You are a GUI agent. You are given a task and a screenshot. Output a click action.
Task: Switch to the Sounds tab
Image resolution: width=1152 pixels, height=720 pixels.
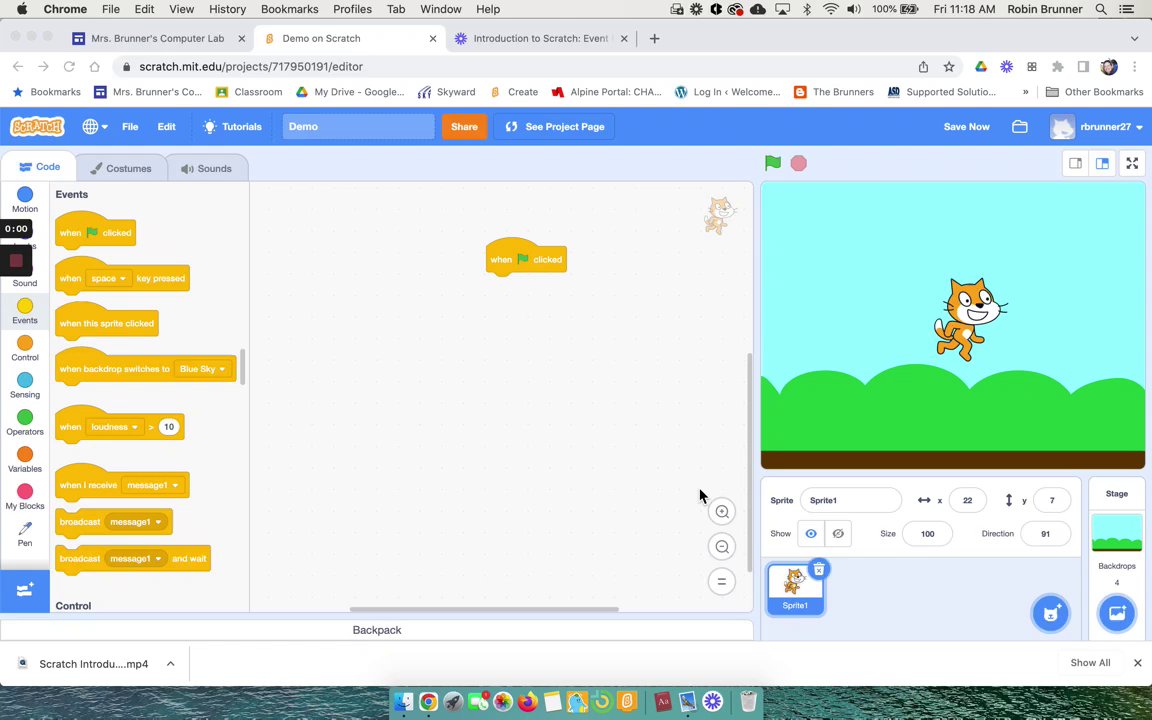pos(206,168)
